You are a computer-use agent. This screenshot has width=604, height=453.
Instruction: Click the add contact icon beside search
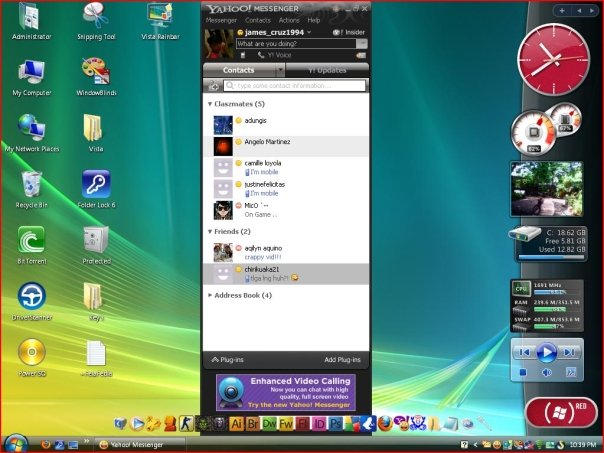click(213, 86)
